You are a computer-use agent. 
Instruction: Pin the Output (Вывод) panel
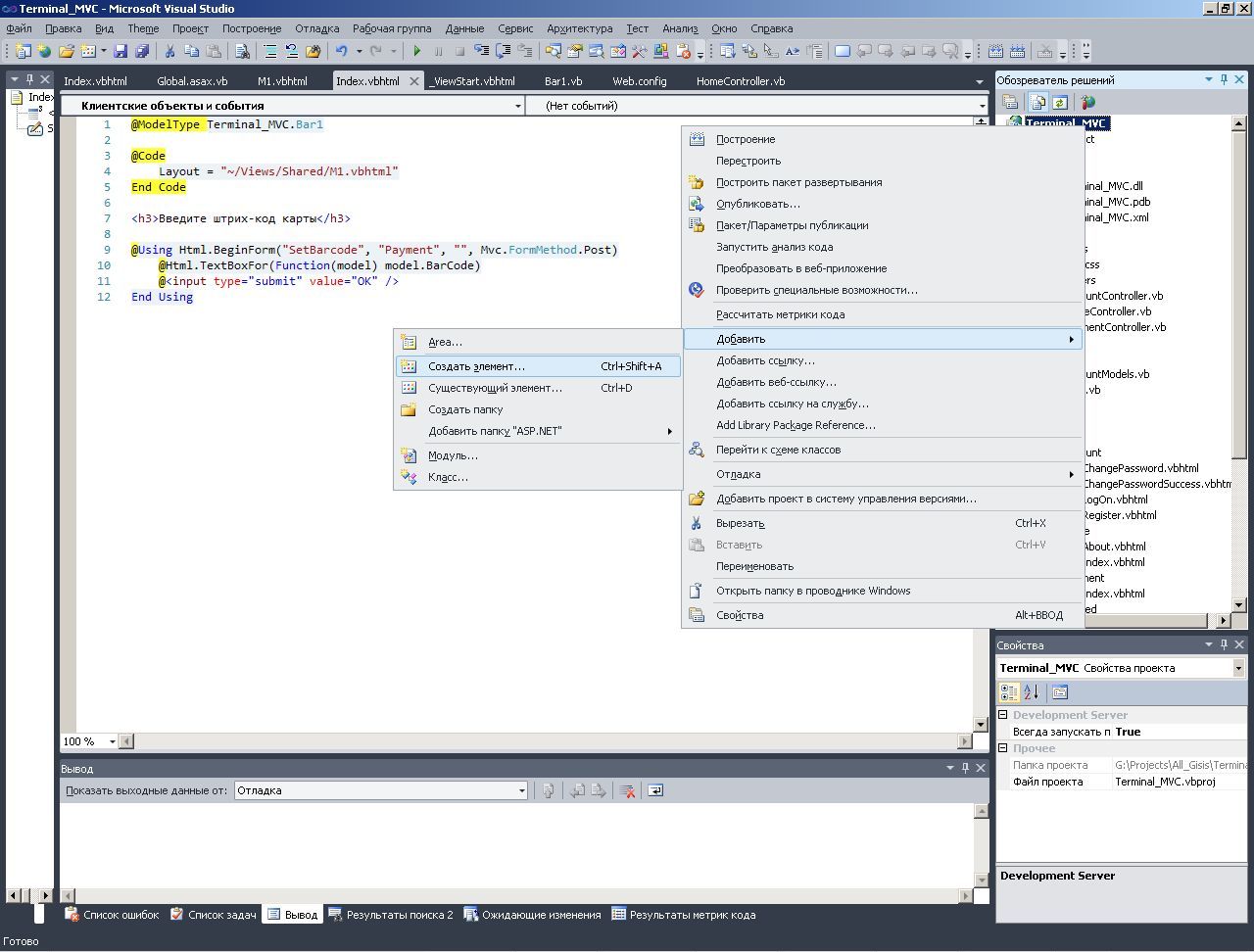[x=965, y=768]
